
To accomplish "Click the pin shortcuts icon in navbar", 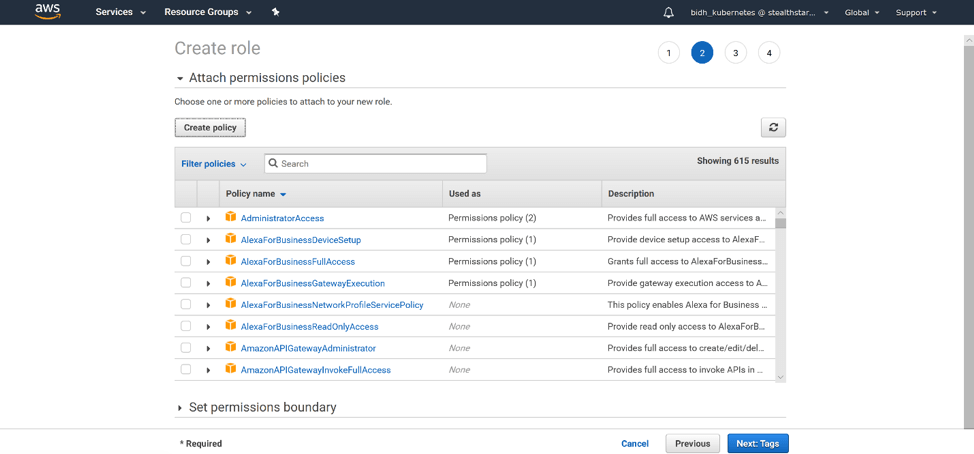I will pos(276,12).
